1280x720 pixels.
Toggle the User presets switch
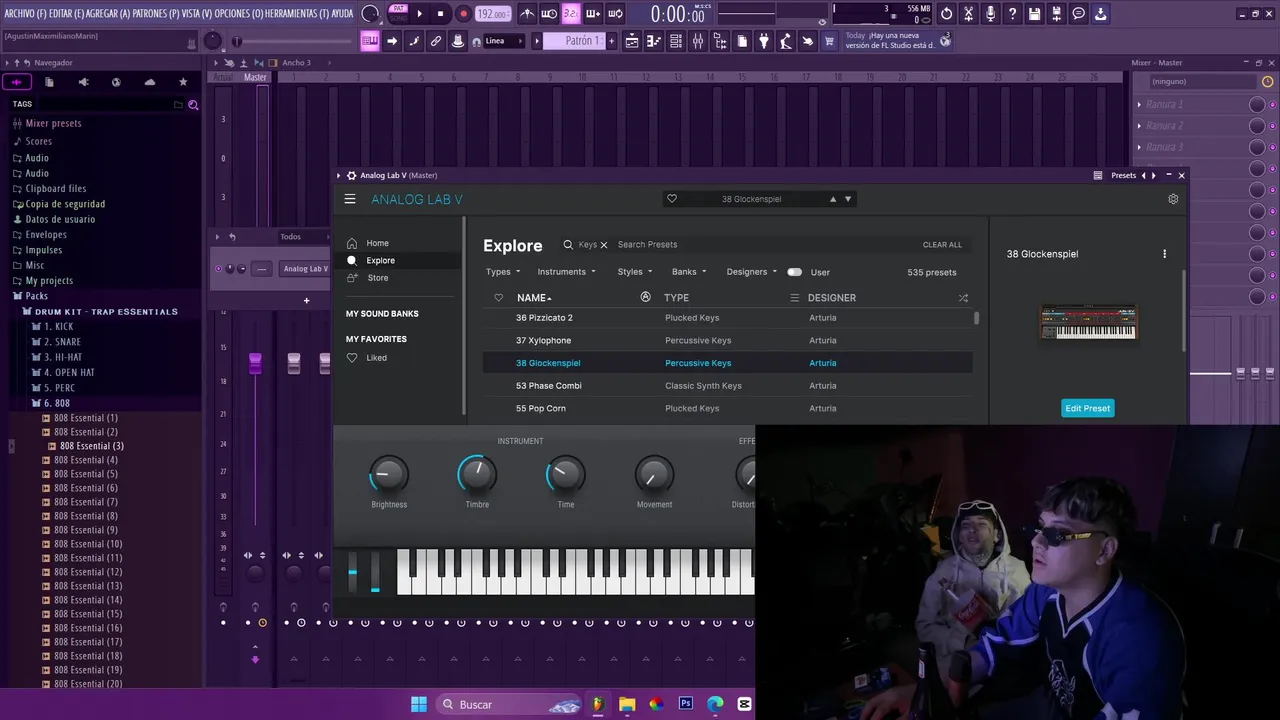[x=794, y=272]
